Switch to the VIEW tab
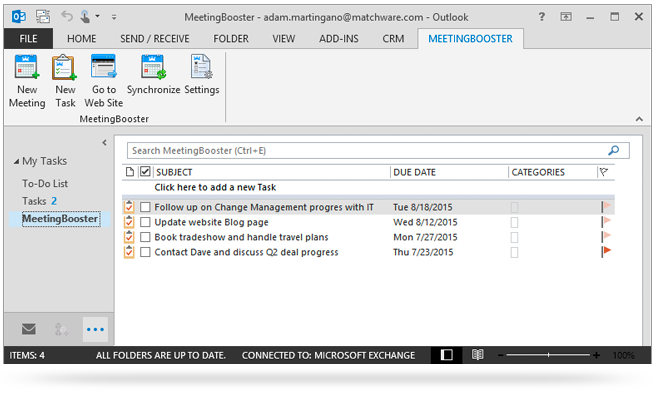Screen dimensions: 654x401 coord(284,39)
